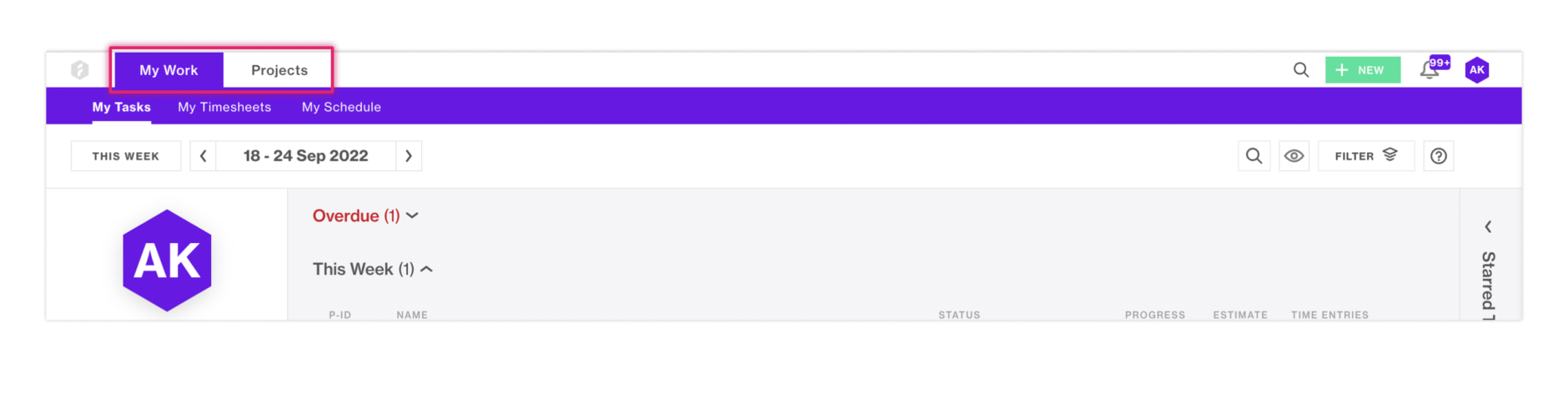
Task: Collapse the This Week (1) section
Action: pos(373,269)
